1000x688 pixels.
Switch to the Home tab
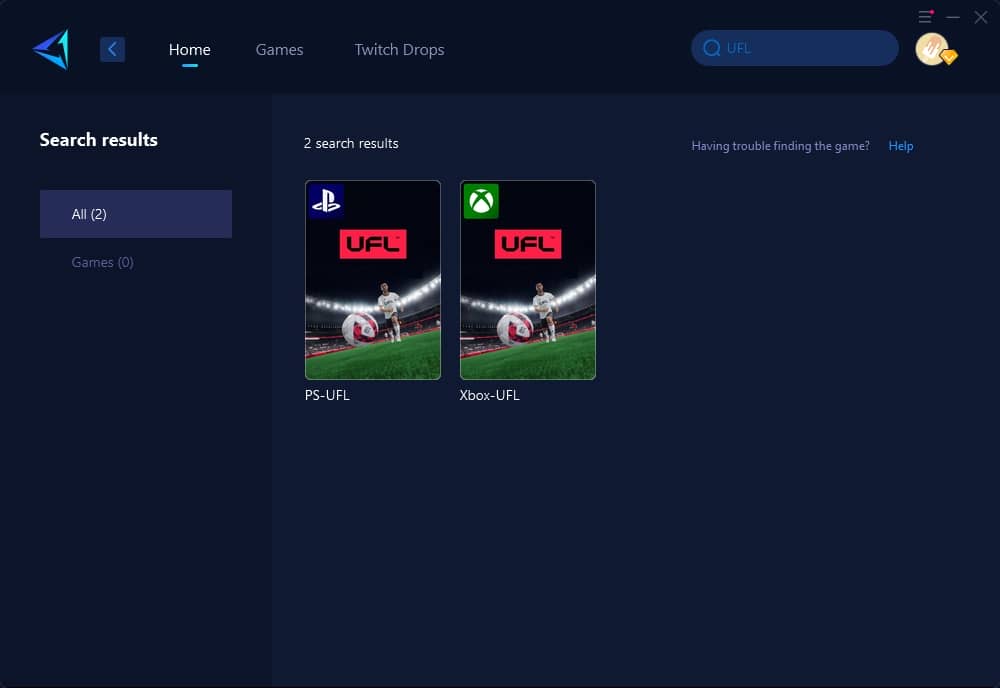tap(189, 49)
